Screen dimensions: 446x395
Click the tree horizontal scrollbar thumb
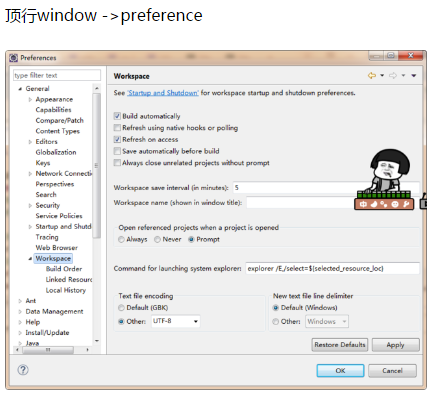(48, 350)
